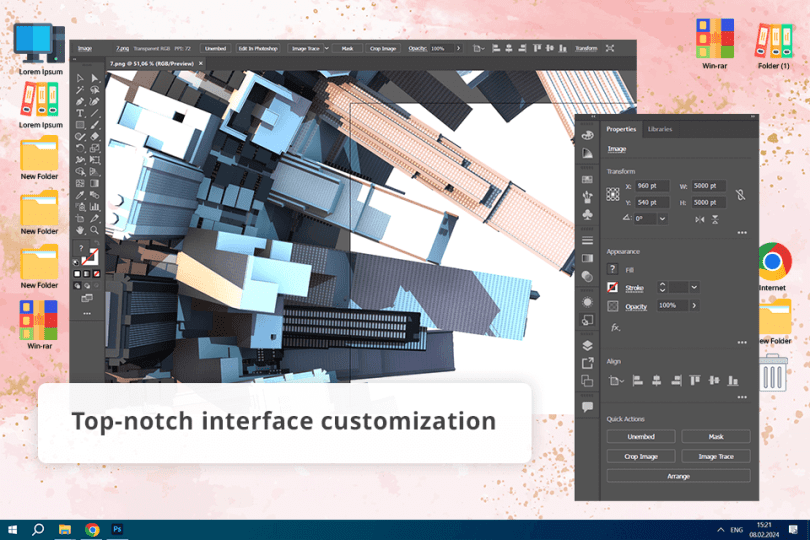Image resolution: width=810 pixels, height=540 pixels.
Task: Open Edit Toolbar three dots in tools panel
Action: point(87,314)
